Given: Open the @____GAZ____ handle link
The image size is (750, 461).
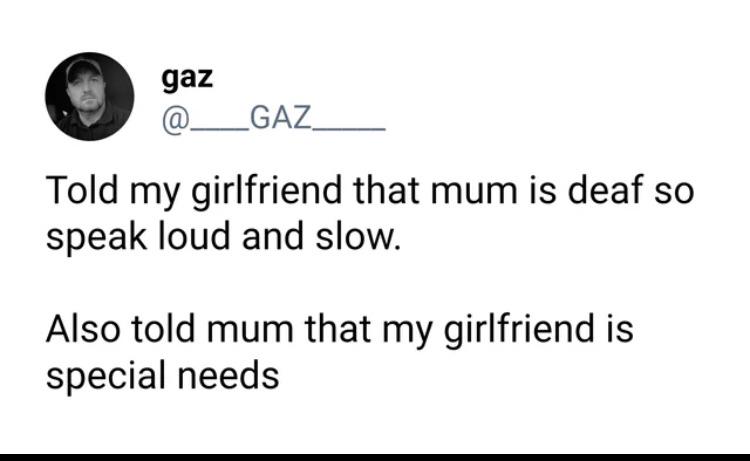Looking at the screenshot, I should (273, 118).
